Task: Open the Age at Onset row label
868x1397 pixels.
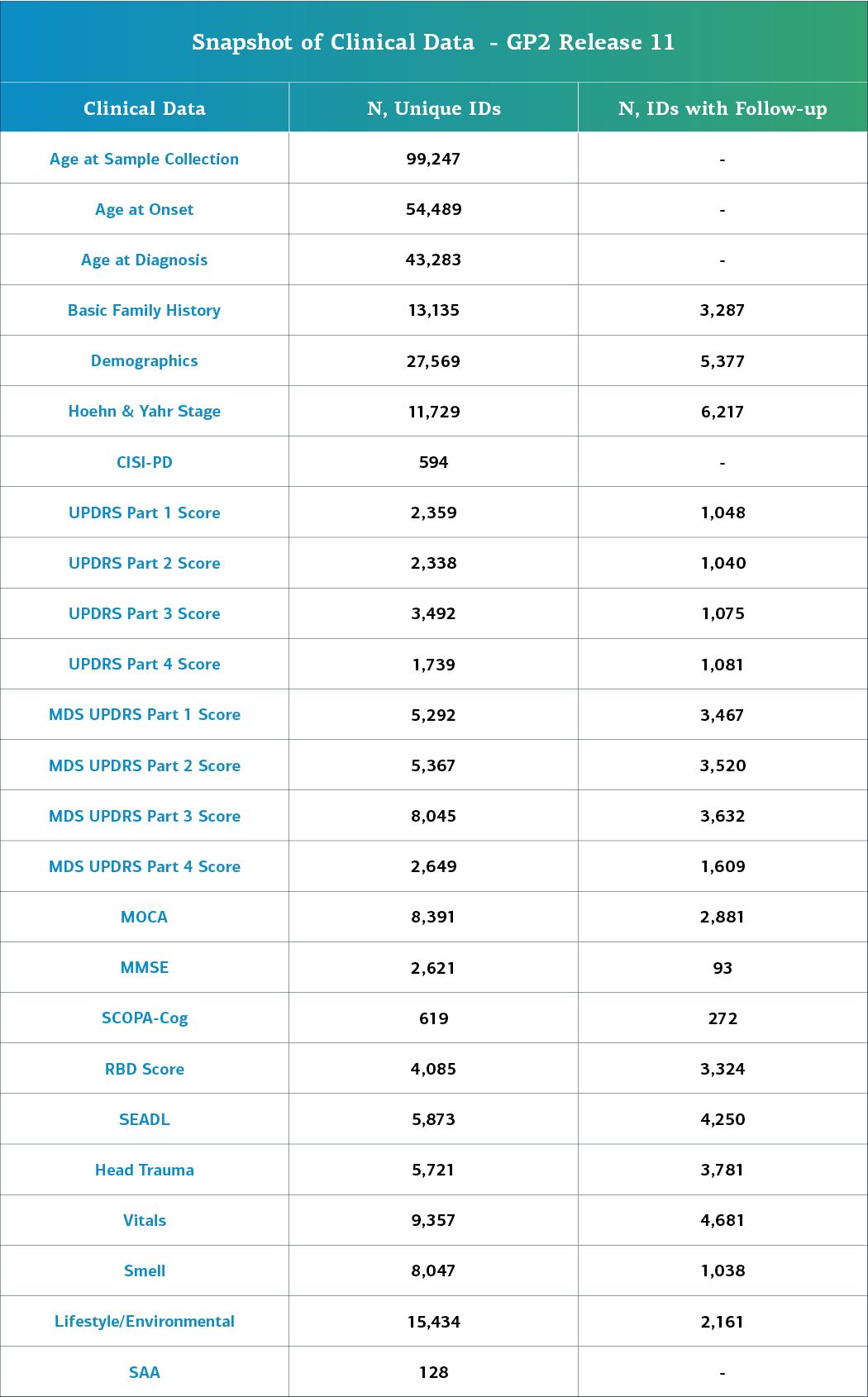Action: pos(144,209)
